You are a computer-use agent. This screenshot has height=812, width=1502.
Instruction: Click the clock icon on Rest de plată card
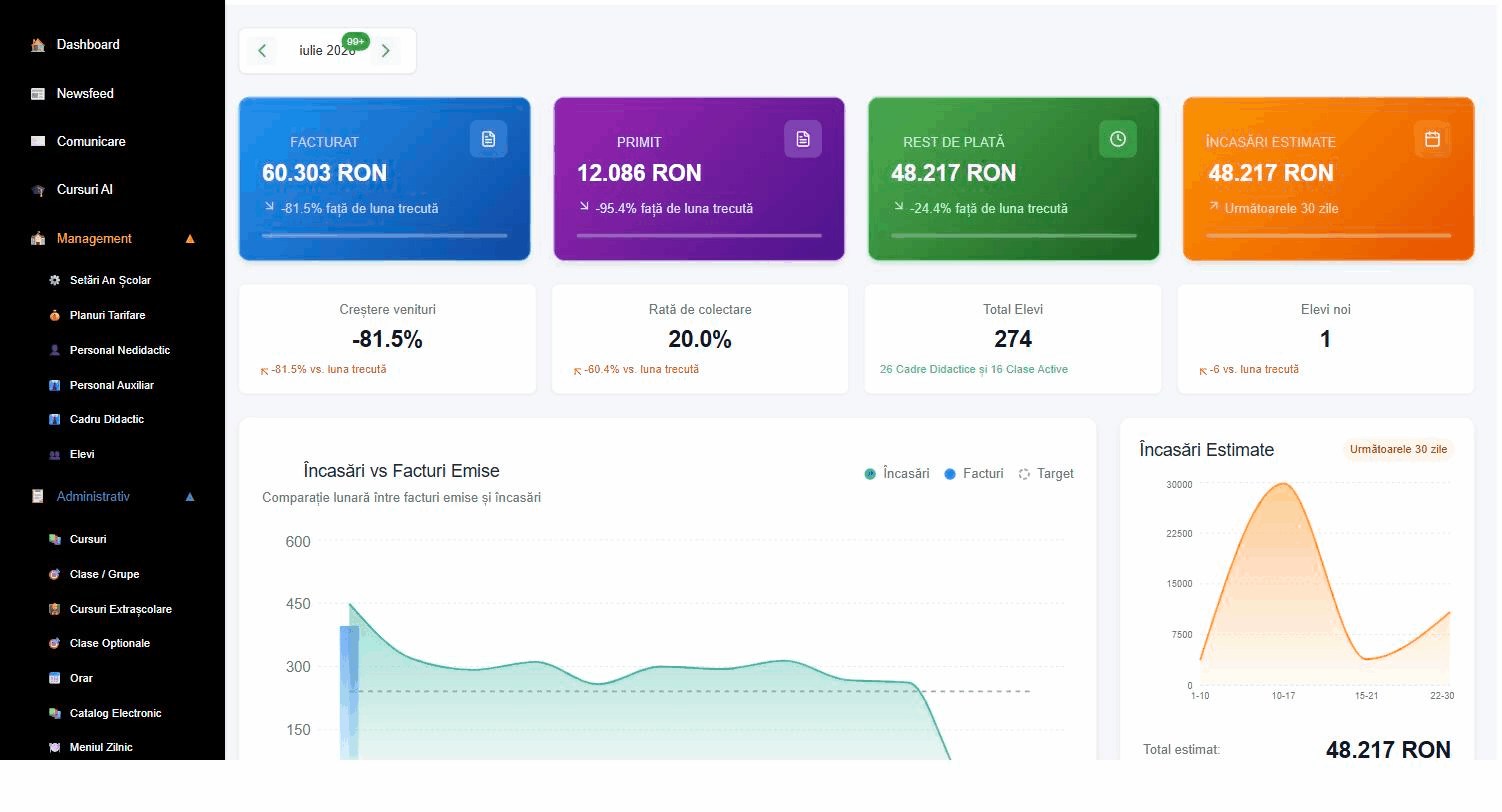(1118, 139)
